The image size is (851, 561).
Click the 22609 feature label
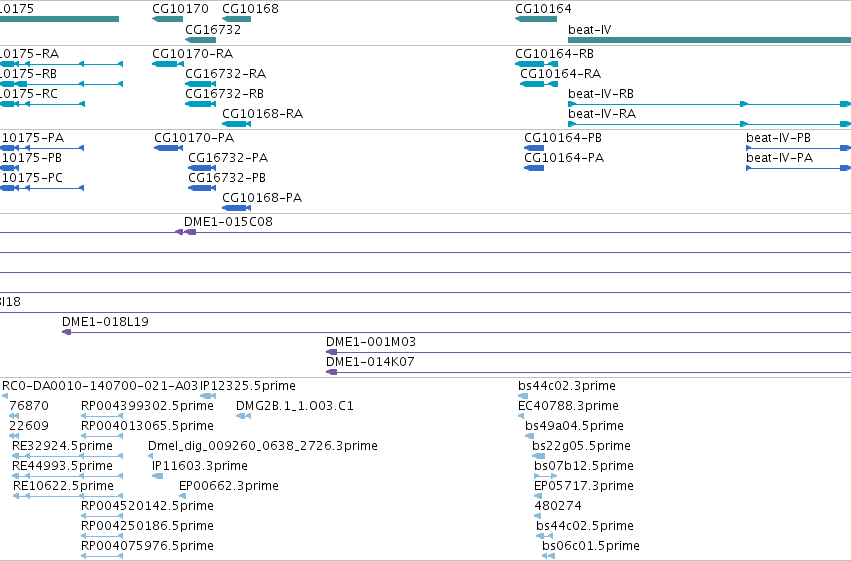pyautogui.click(x=29, y=426)
